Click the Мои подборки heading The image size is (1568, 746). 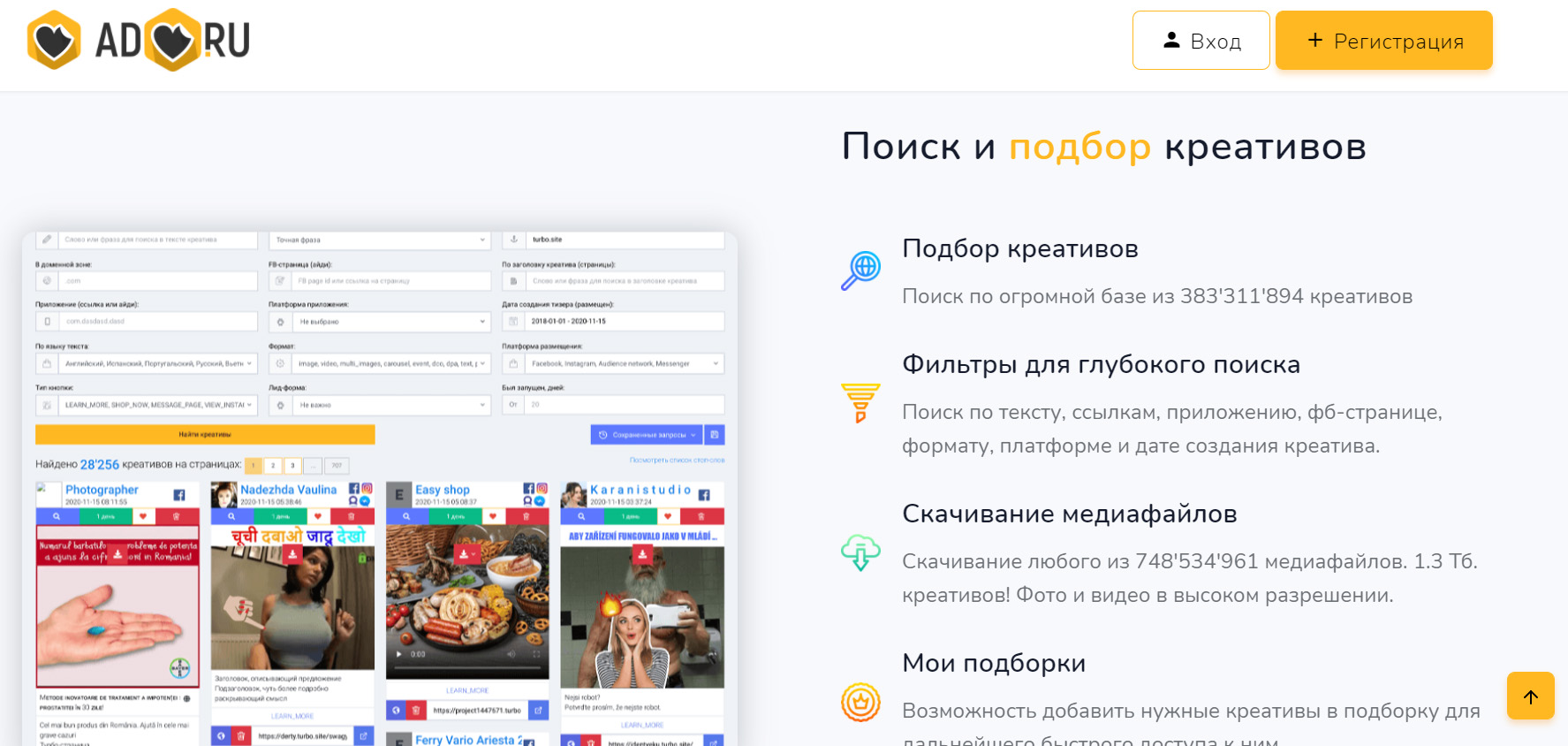point(994,663)
